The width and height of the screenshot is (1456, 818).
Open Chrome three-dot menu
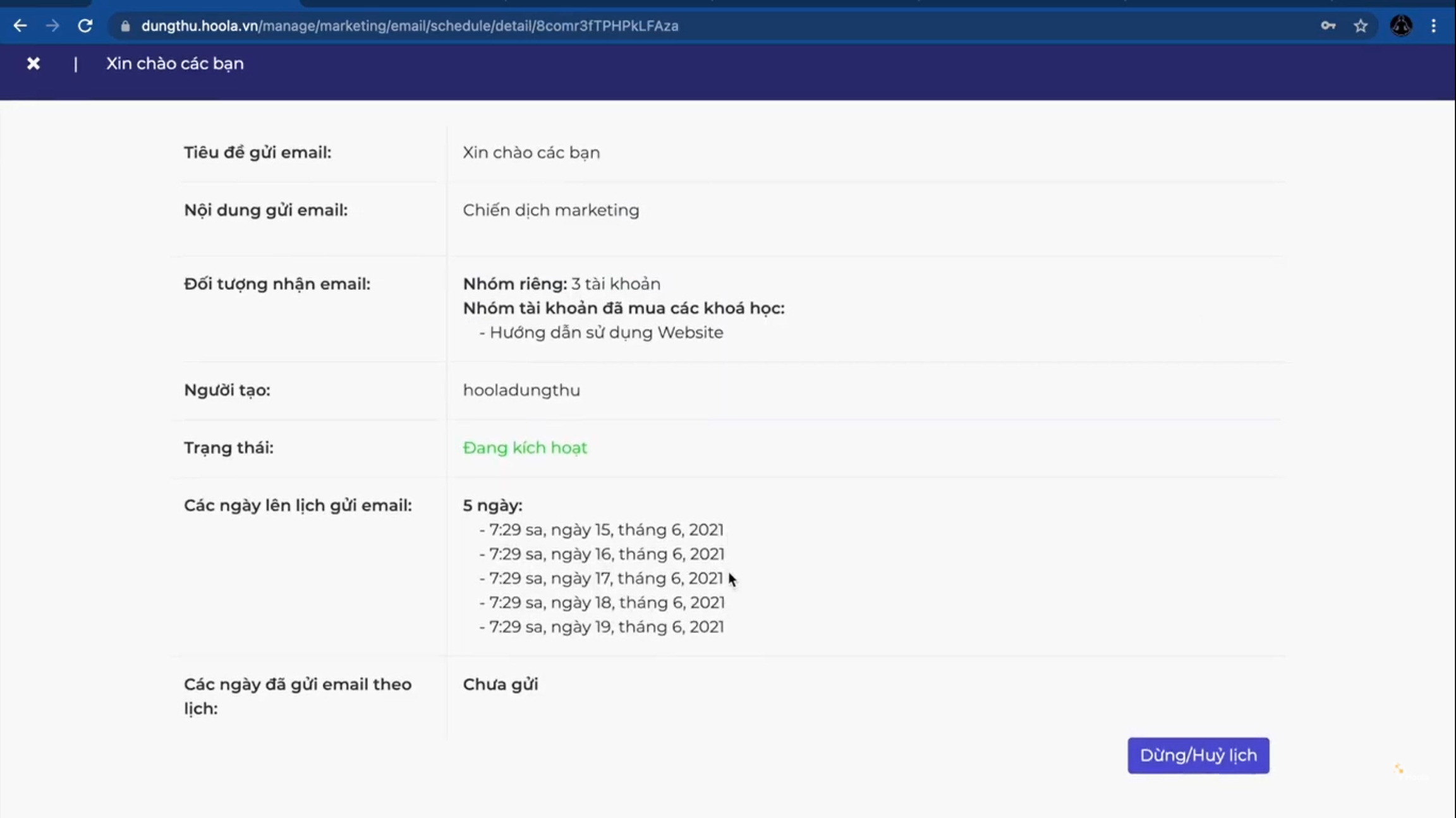click(x=1433, y=26)
